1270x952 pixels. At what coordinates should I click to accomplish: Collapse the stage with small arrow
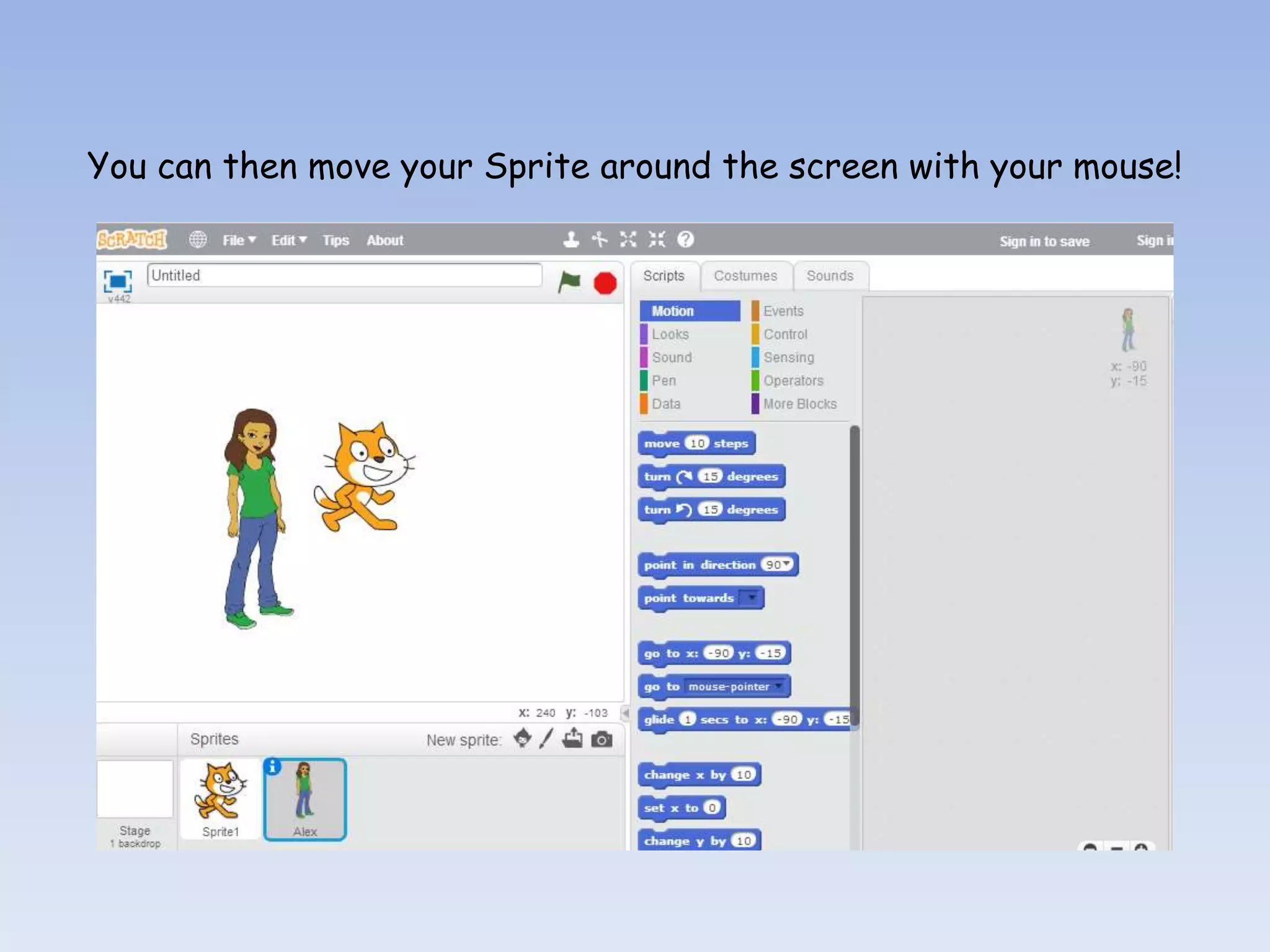point(625,713)
